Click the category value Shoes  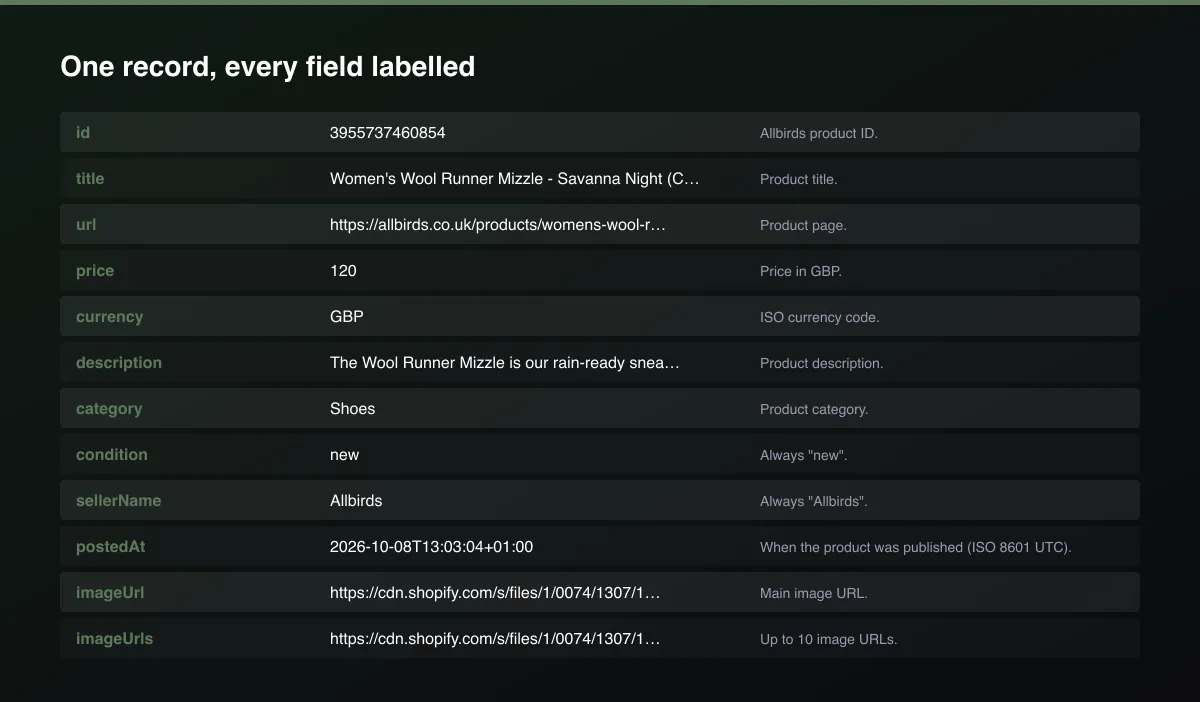point(353,408)
